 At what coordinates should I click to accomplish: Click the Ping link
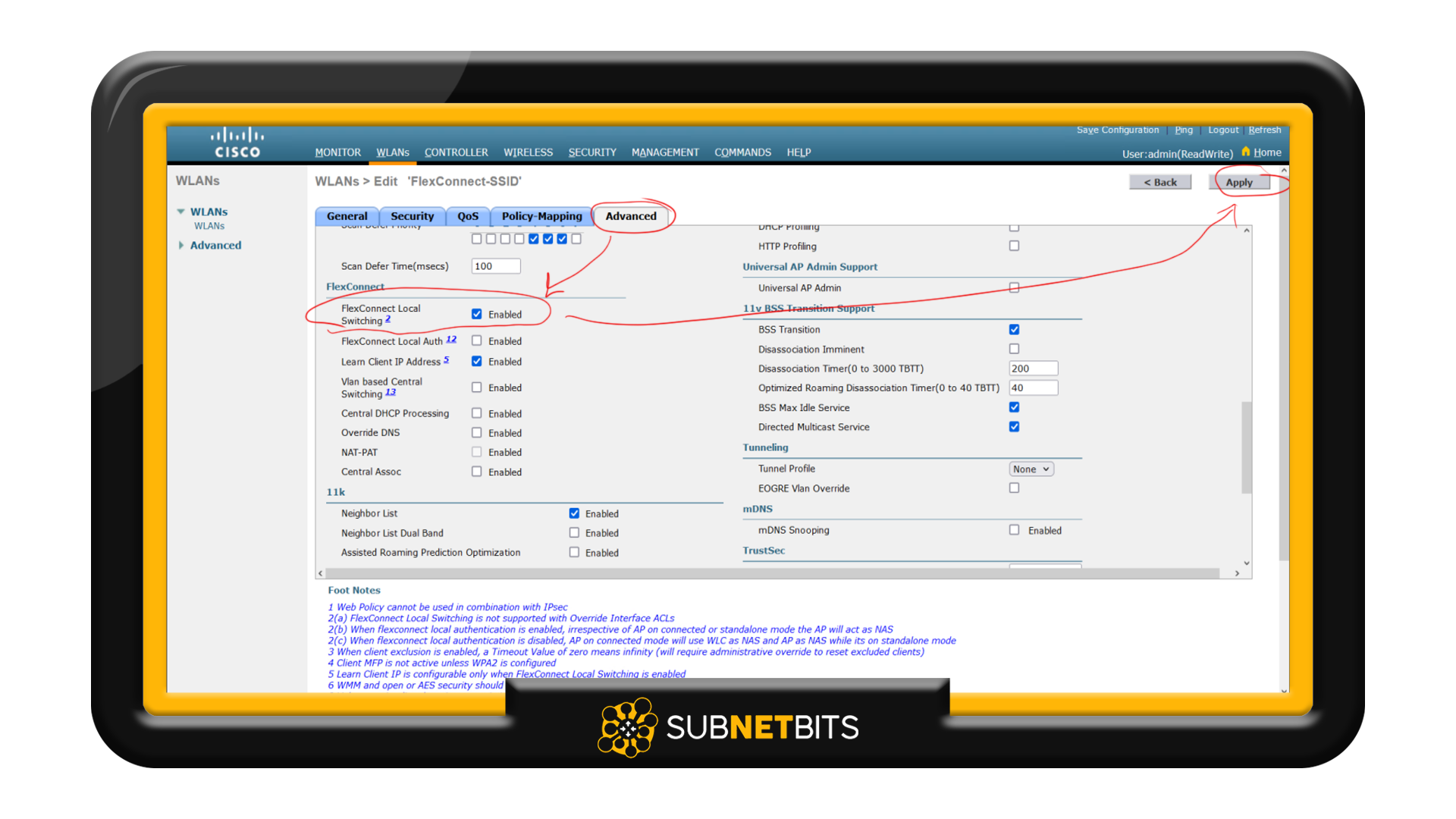tap(1184, 130)
